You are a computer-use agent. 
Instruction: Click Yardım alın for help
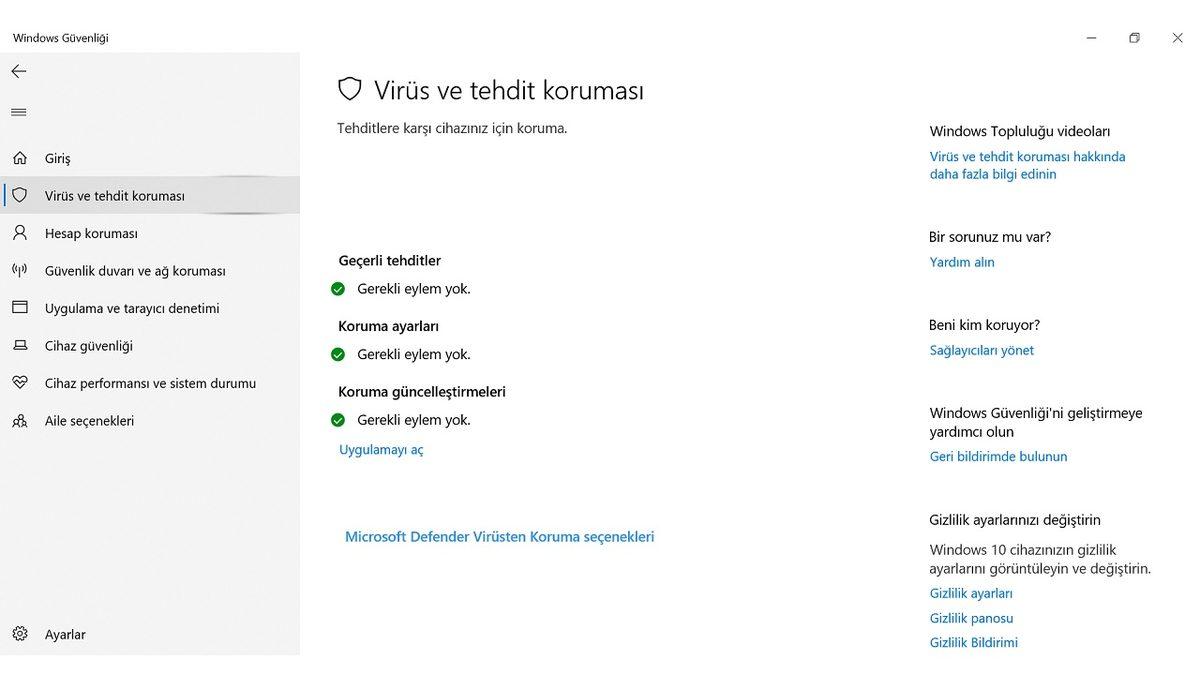coord(961,261)
